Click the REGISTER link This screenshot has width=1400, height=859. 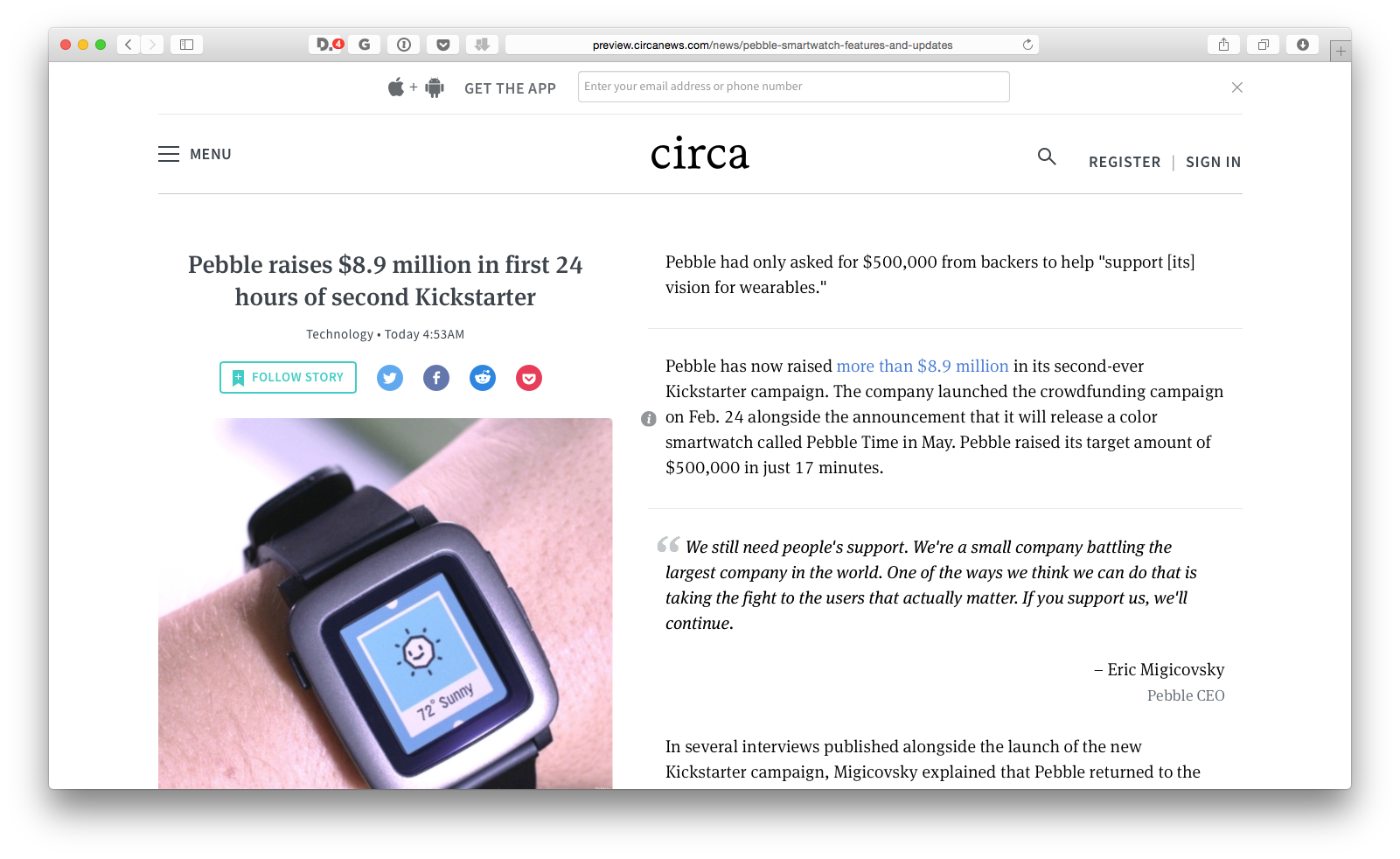pos(1125,162)
